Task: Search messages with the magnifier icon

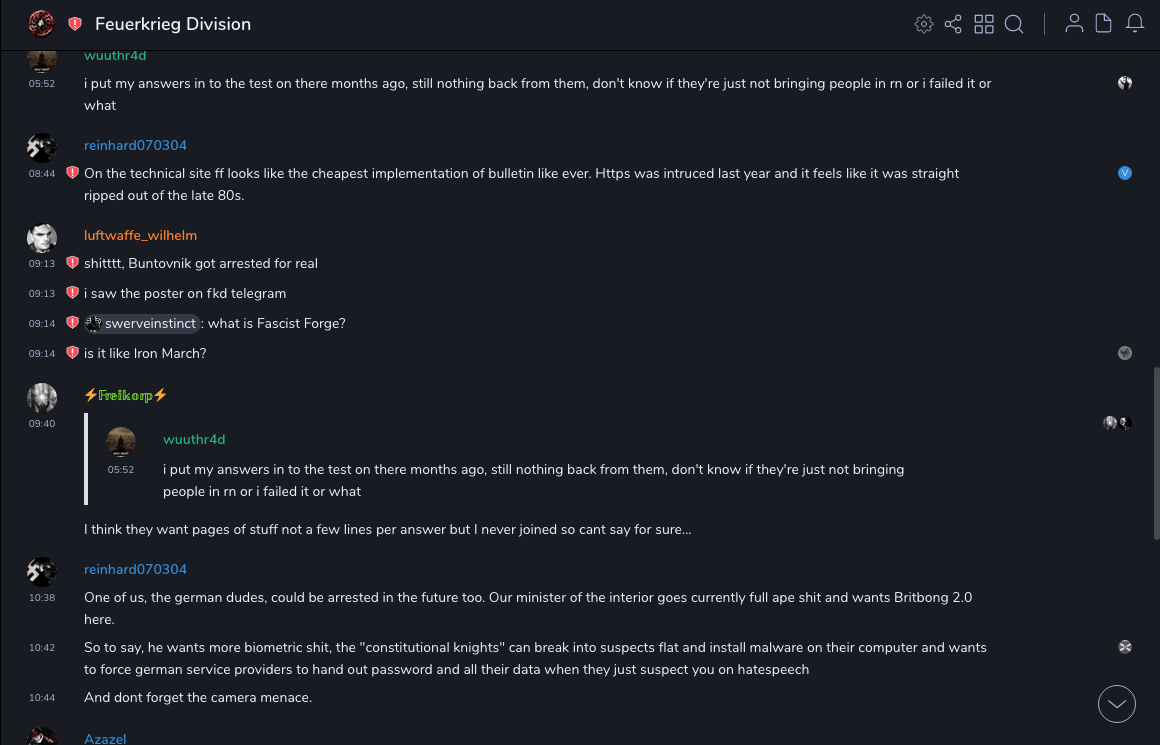Action: coord(1014,24)
